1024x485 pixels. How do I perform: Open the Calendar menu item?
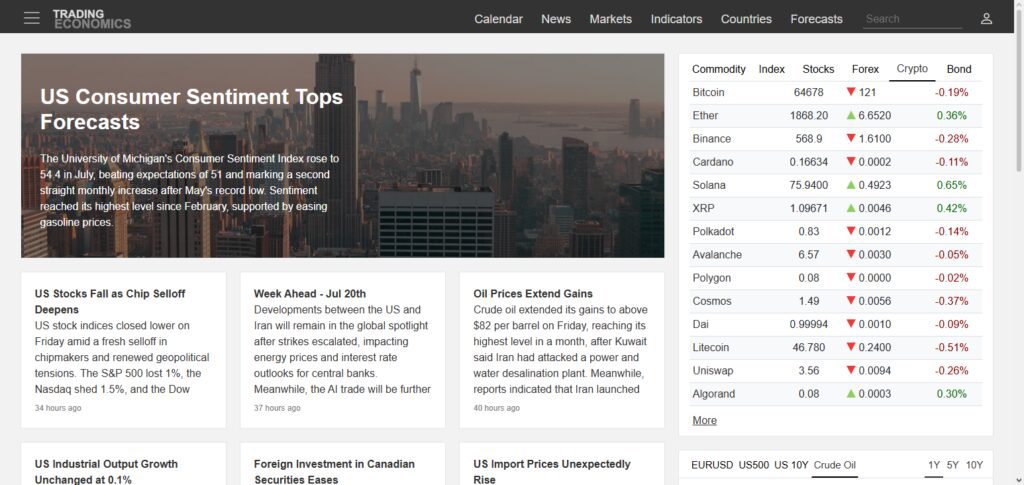tap(498, 19)
